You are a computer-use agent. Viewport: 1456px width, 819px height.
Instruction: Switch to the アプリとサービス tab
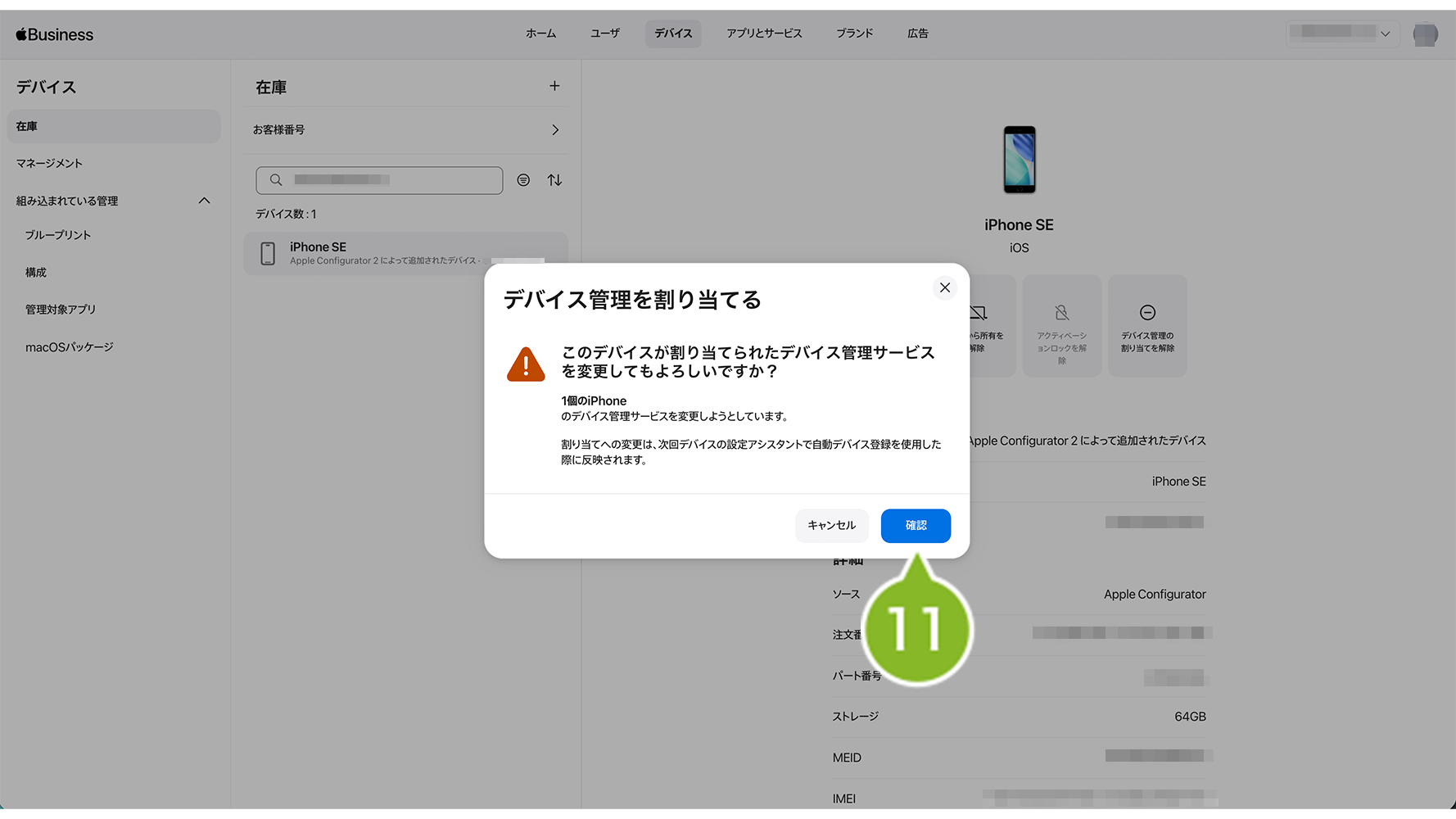click(763, 34)
